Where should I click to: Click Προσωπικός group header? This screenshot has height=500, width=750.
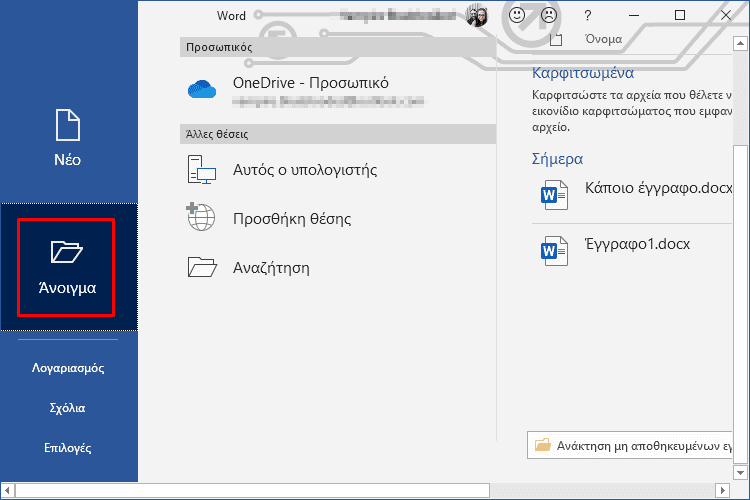point(338,47)
